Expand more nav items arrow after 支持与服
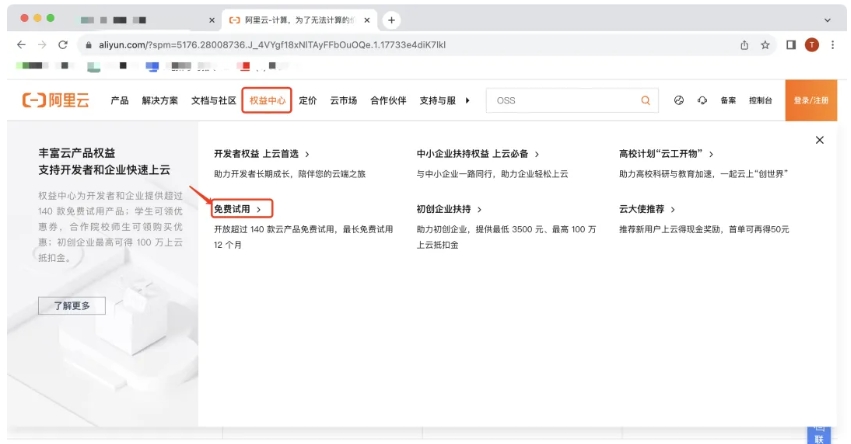Viewport: 851px width, 444px height. [467, 100]
